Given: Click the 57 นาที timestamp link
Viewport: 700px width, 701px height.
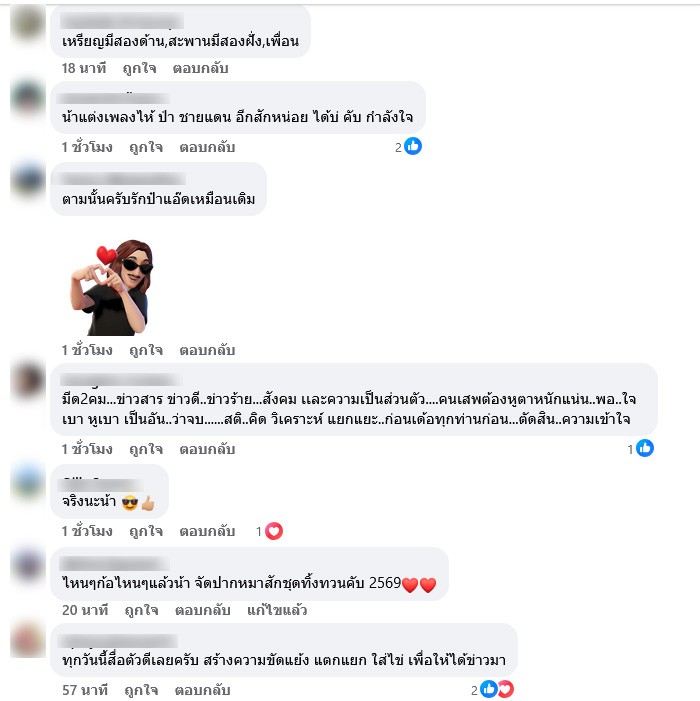Looking at the screenshot, I should pyautogui.click(x=85, y=689).
